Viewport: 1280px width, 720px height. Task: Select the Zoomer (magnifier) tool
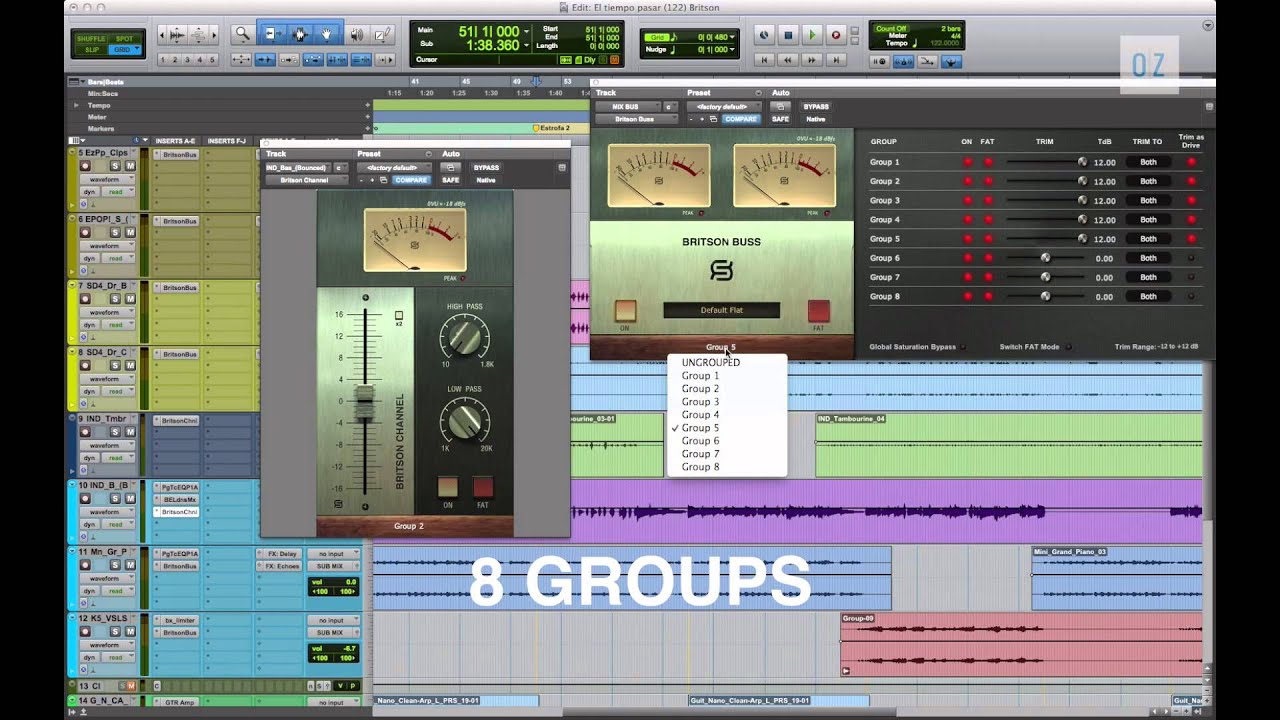coord(242,35)
